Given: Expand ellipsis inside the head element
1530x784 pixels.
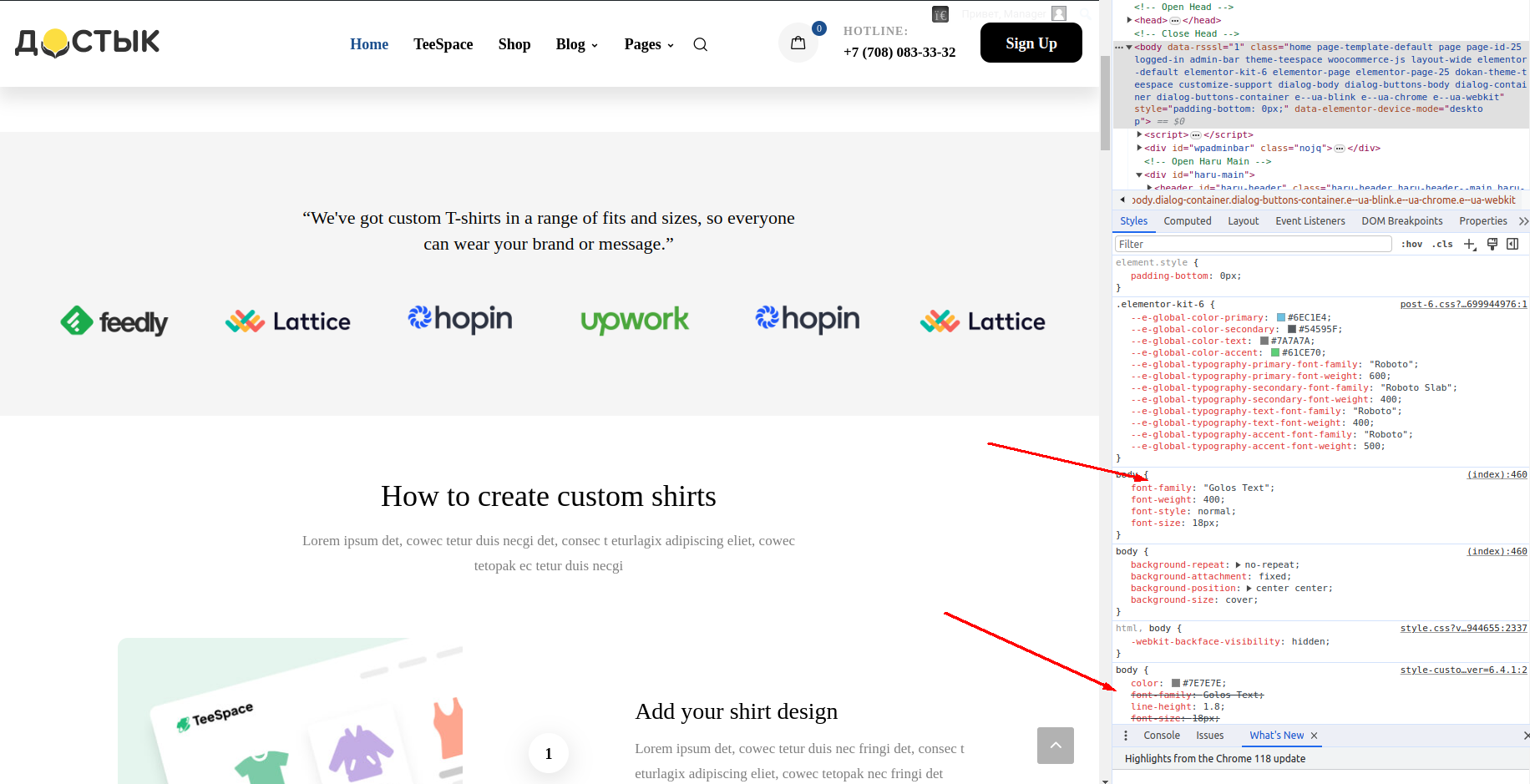Looking at the screenshot, I should (1175, 21).
